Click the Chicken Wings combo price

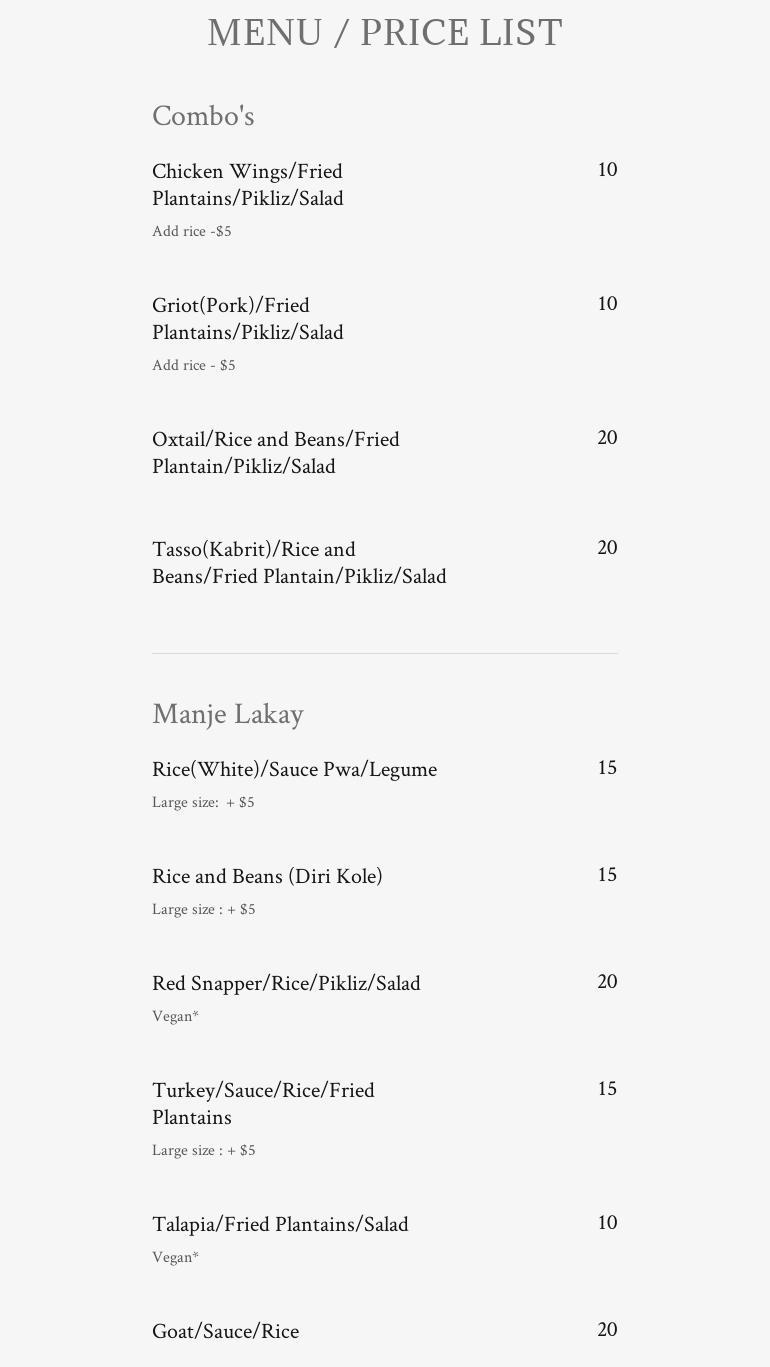click(607, 170)
